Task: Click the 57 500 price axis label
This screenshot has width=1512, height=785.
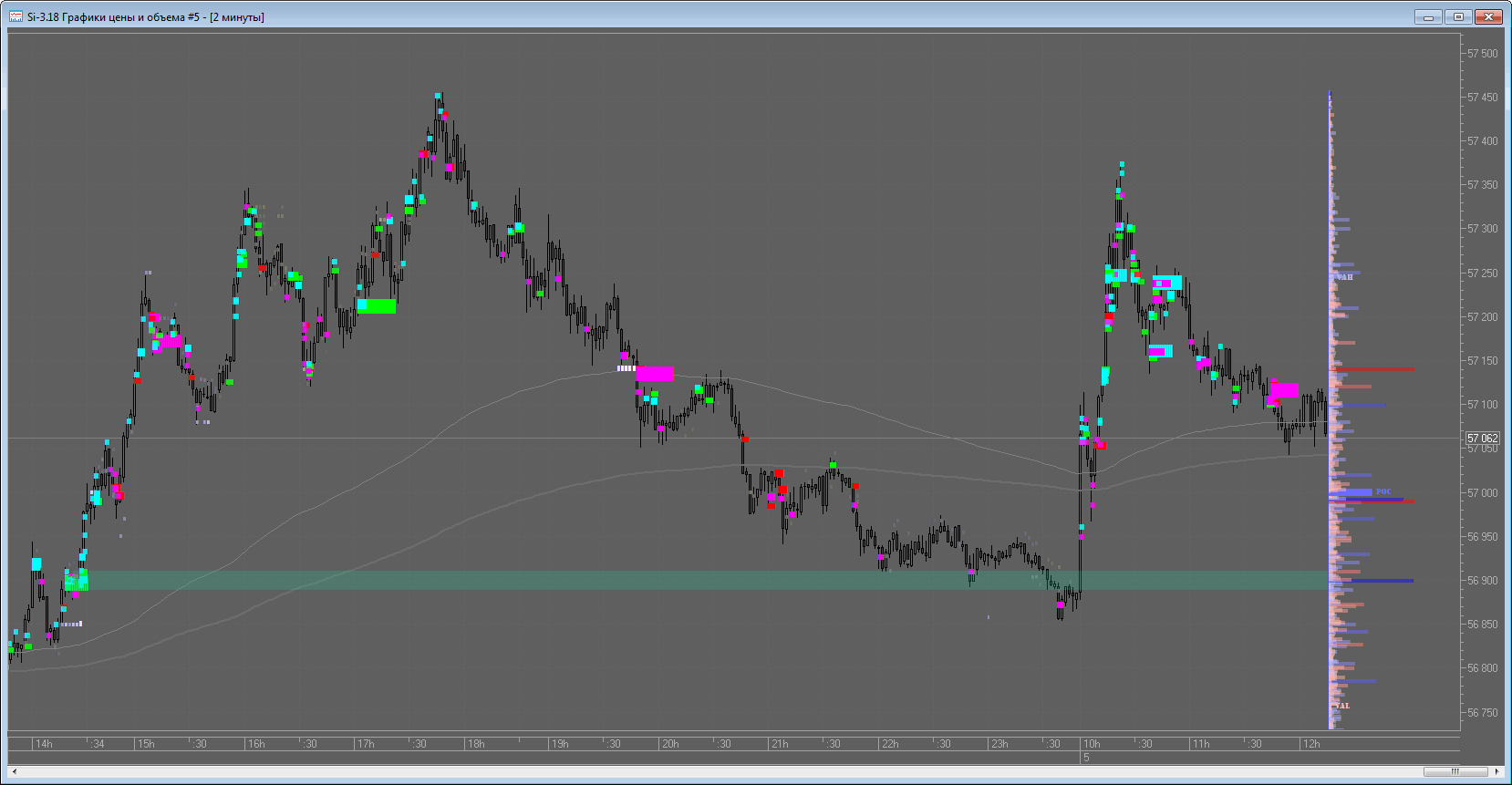Action: click(1482, 54)
